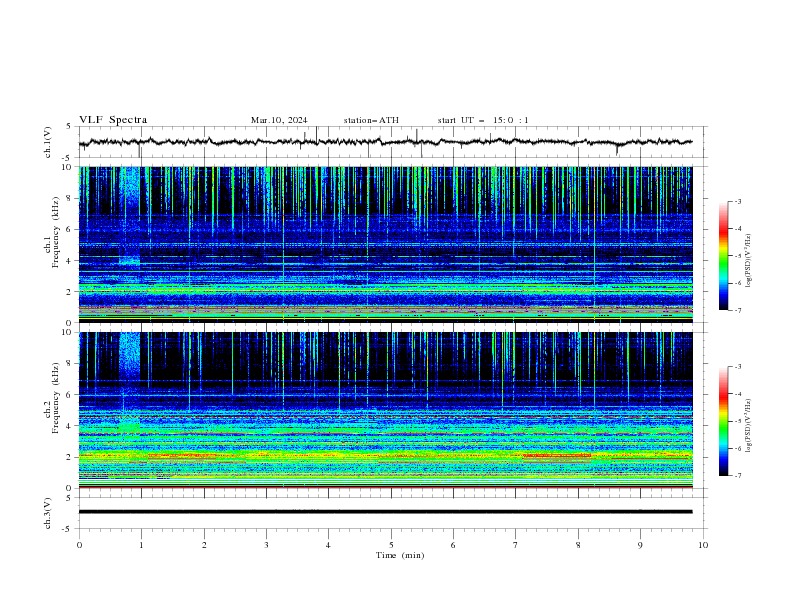Click the "Time (min)" x-axis label
The width and height of the screenshot is (792, 612).
coord(400,555)
